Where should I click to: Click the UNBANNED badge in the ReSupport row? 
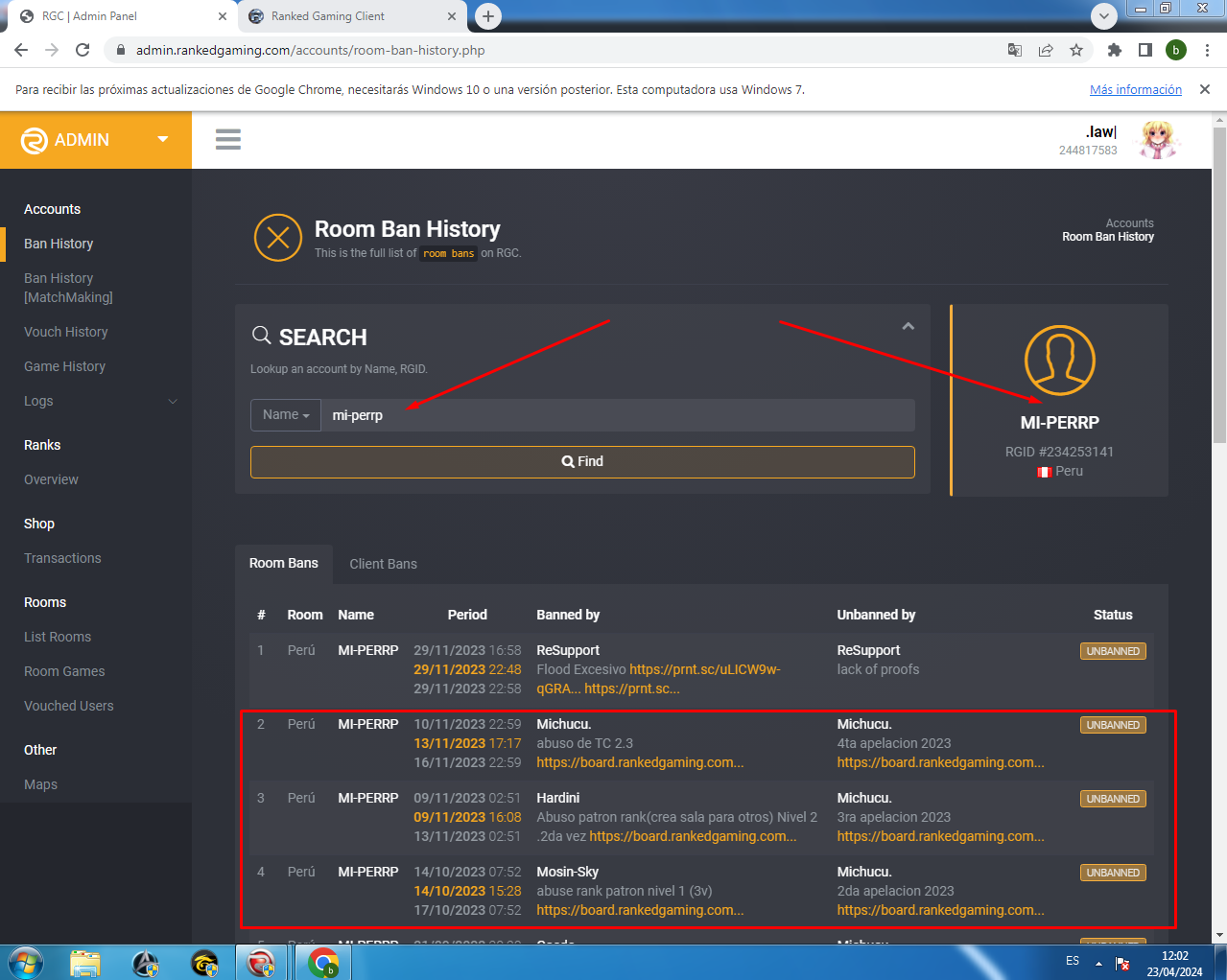(1113, 651)
